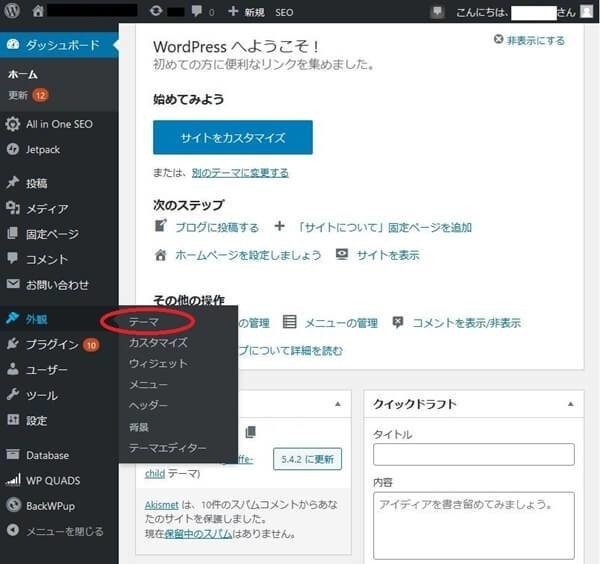This screenshot has height=564, width=600.
Task: Collapse sidebar with メニューを閉じる
Action: click(x=55, y=531)
